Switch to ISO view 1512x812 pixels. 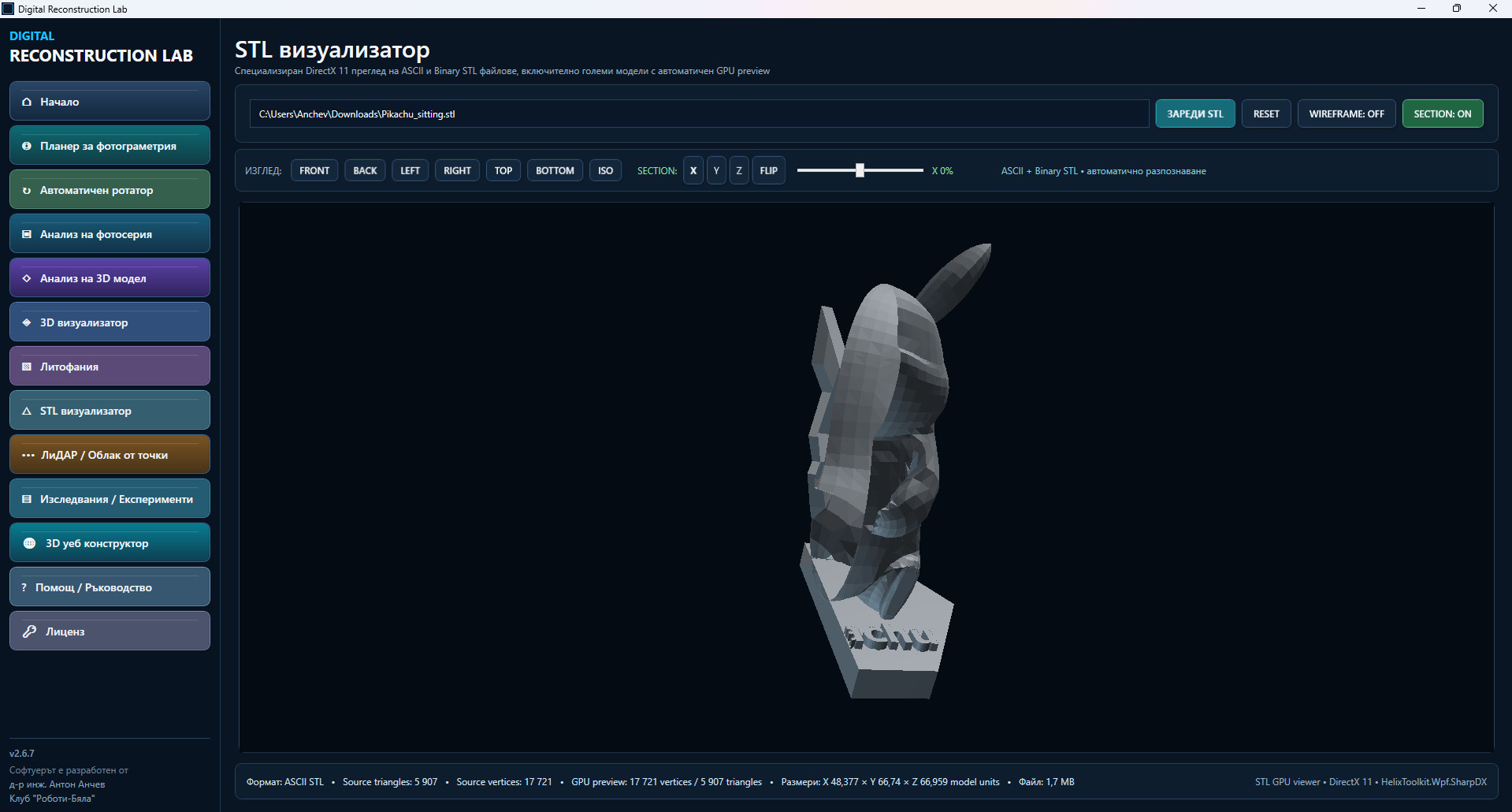coord(605,170)
